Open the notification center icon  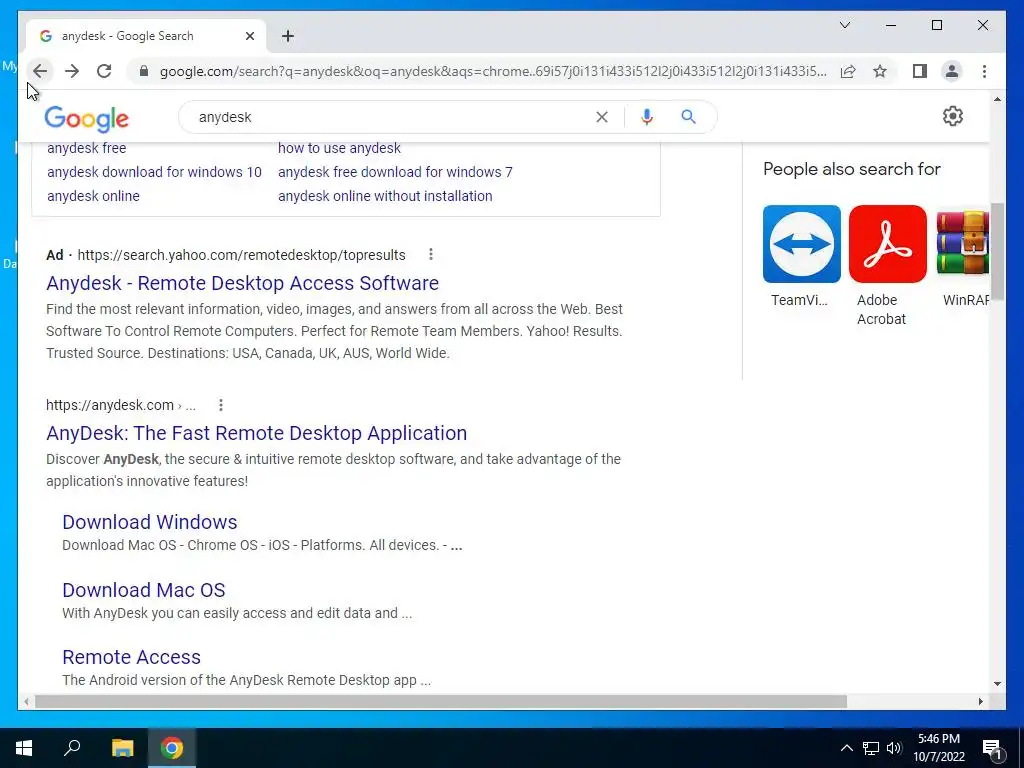(992, 749)
